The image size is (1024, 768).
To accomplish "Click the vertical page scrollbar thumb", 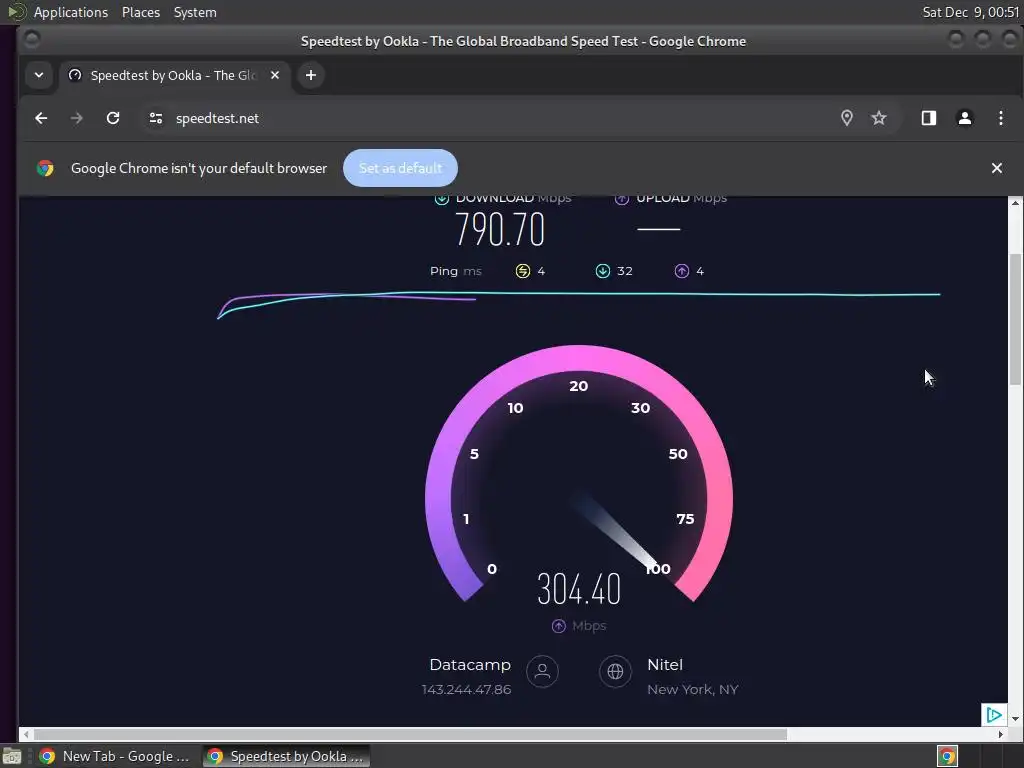I will 1015,320.
